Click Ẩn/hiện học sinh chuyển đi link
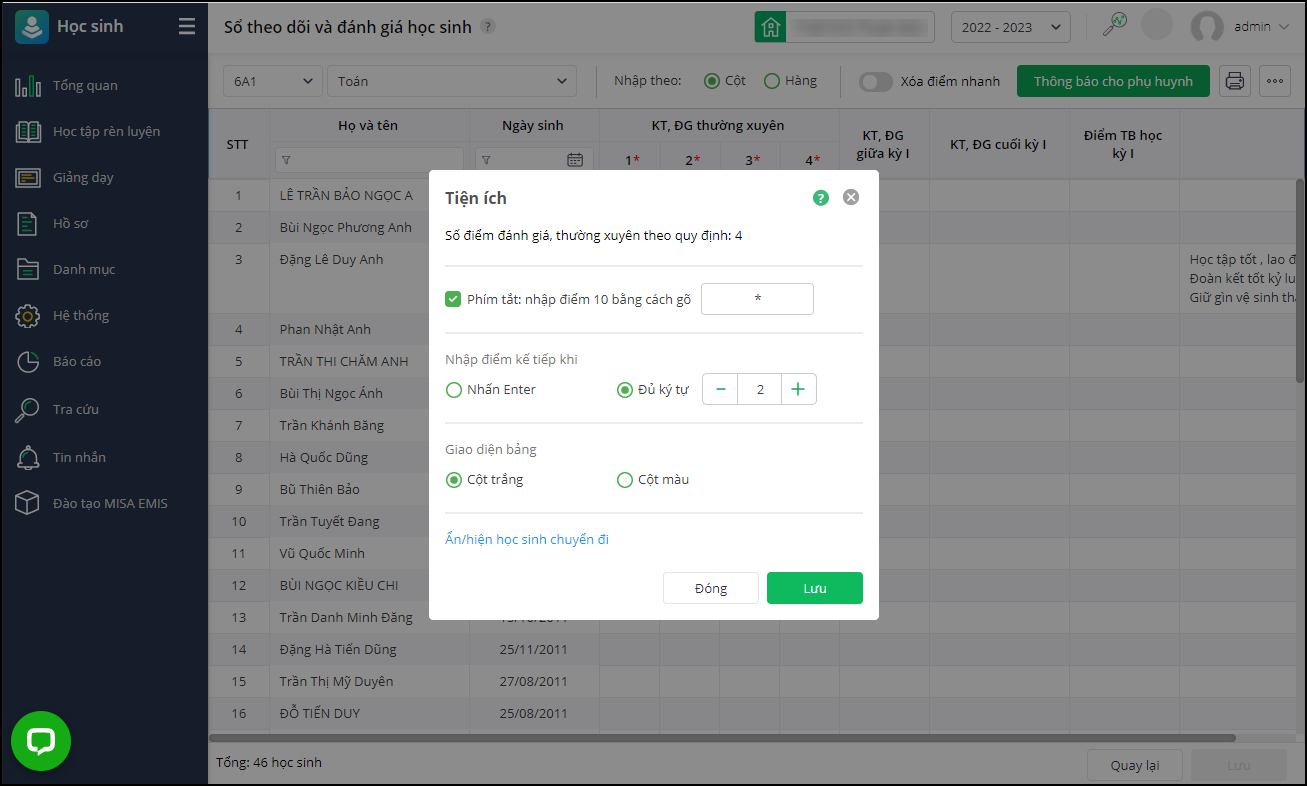This screenshot has width=1307, height=786. (x=527, y=540)
